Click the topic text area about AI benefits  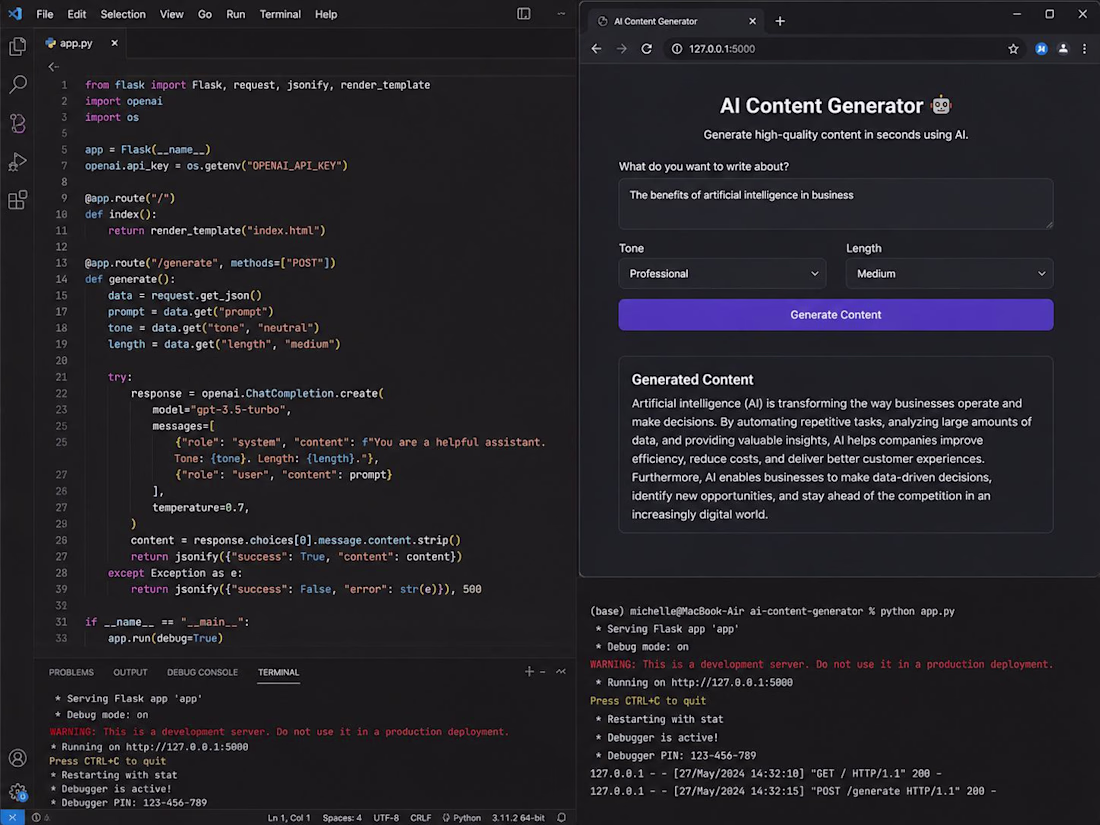coord(836,204)
